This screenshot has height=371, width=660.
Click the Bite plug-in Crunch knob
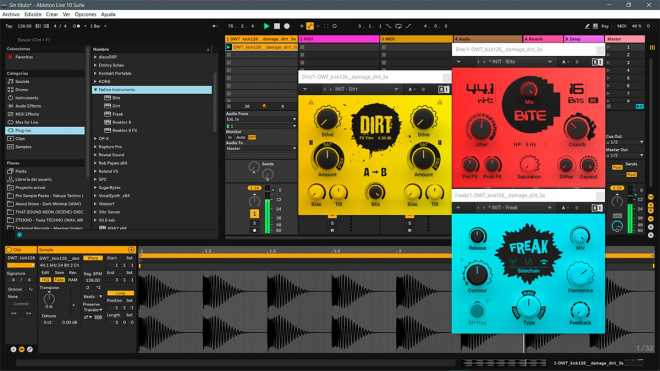coord(578,128)
